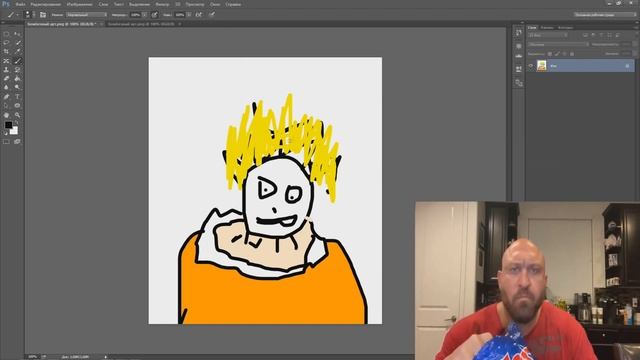Select the Brush tool in toolbox

(x=17, y=61)
